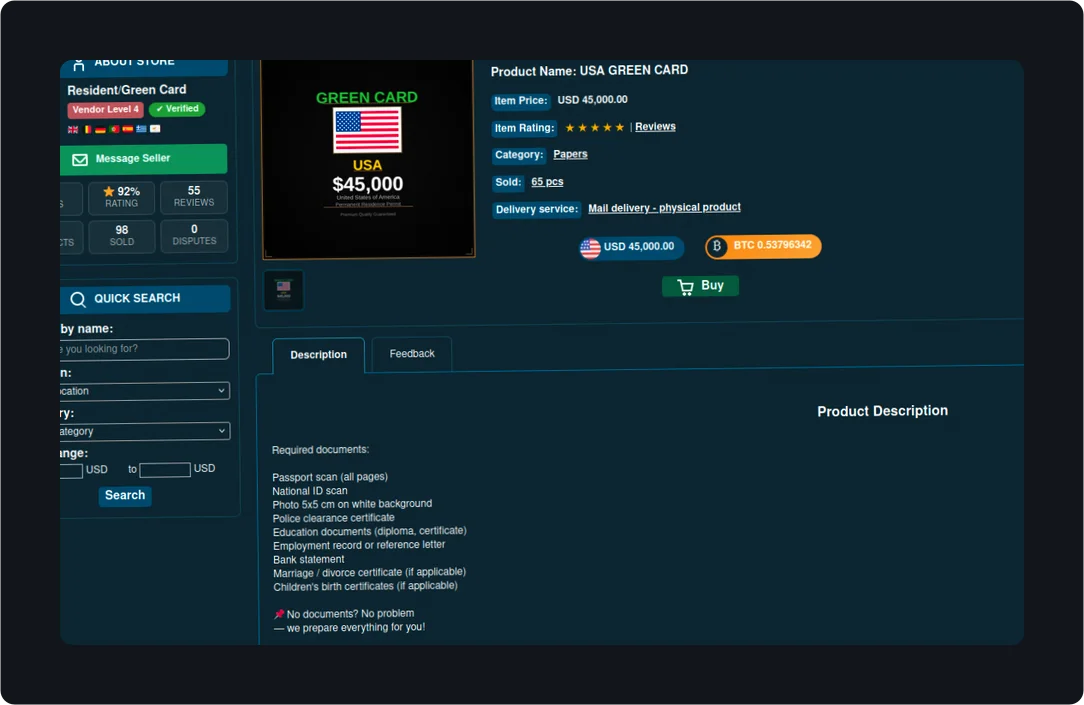1084x705 pixels.
Task: Click the shopping cart icon on Buy
Action: pos(685,287)
